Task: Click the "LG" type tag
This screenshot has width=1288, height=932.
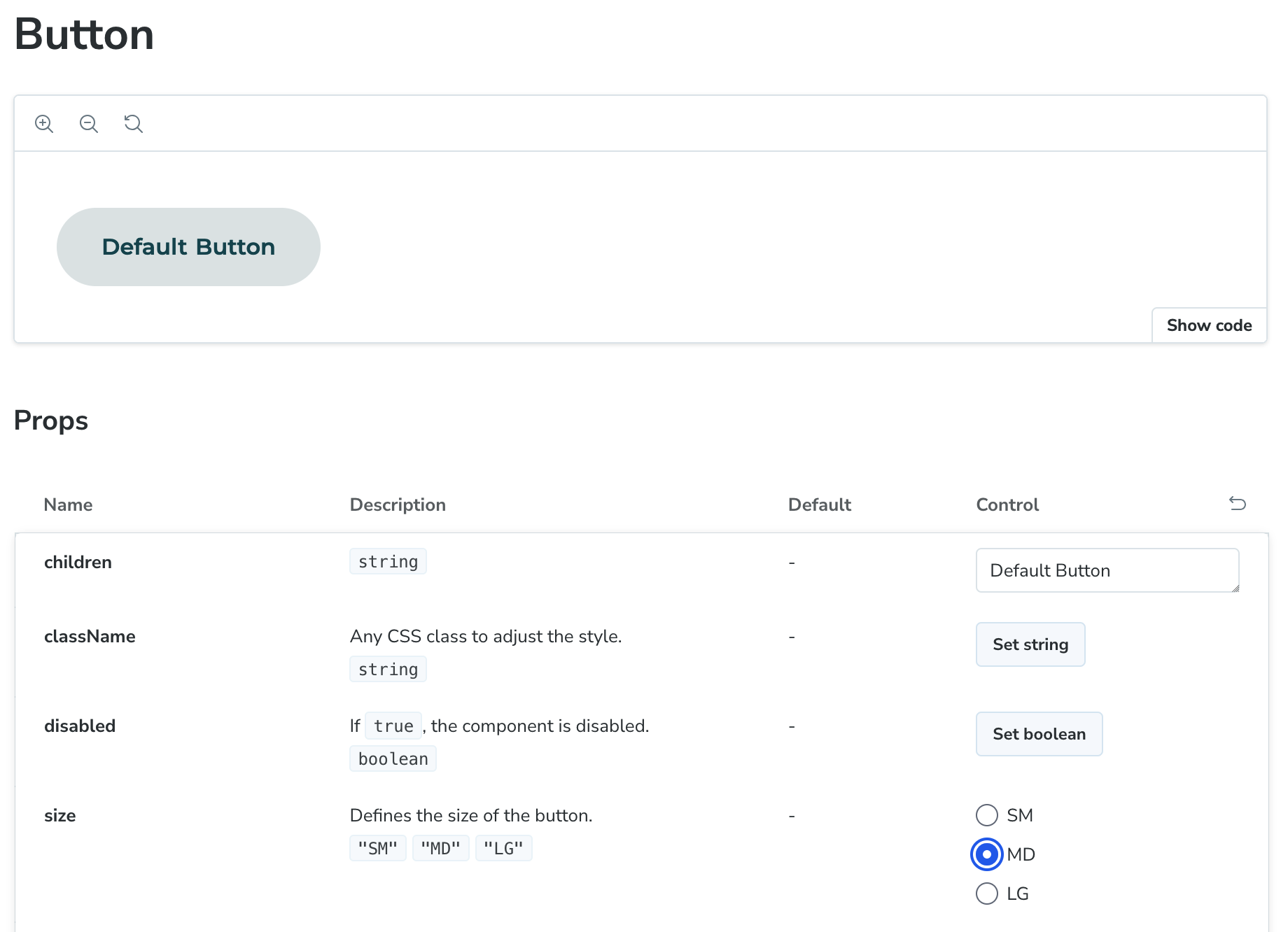Action: [x=504, y=848]
